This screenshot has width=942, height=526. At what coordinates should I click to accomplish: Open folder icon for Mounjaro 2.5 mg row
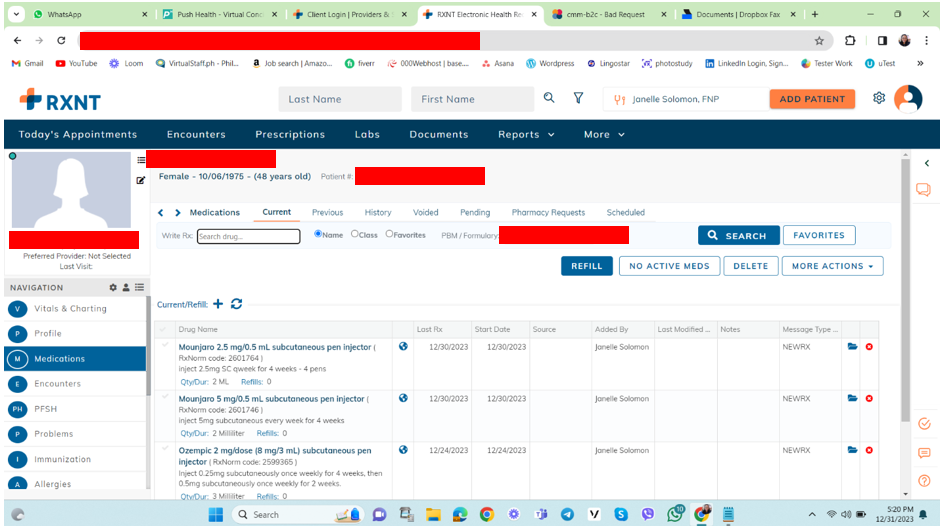tap(852, 346)
